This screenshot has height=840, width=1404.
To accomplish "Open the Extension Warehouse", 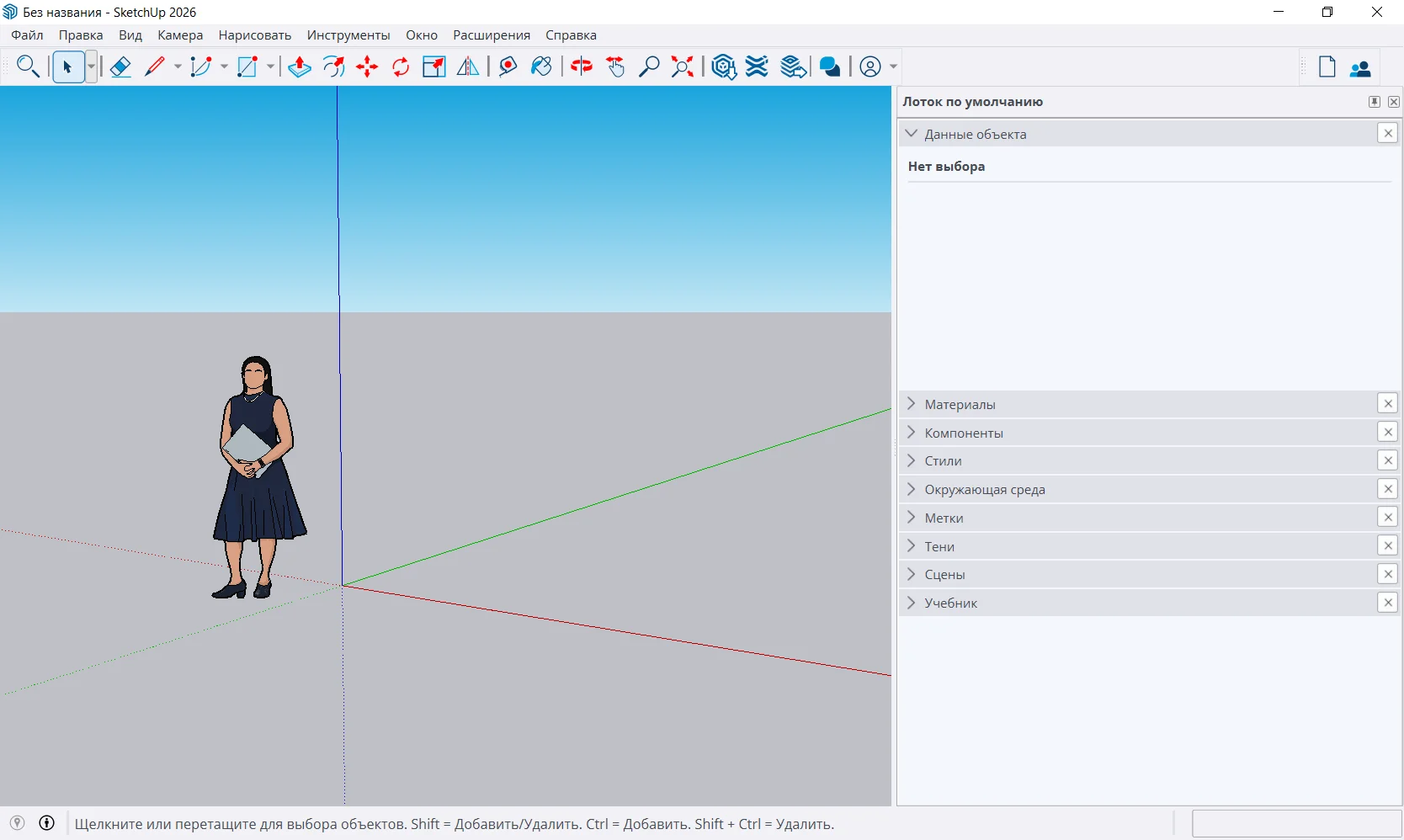I will coord(758,66).
